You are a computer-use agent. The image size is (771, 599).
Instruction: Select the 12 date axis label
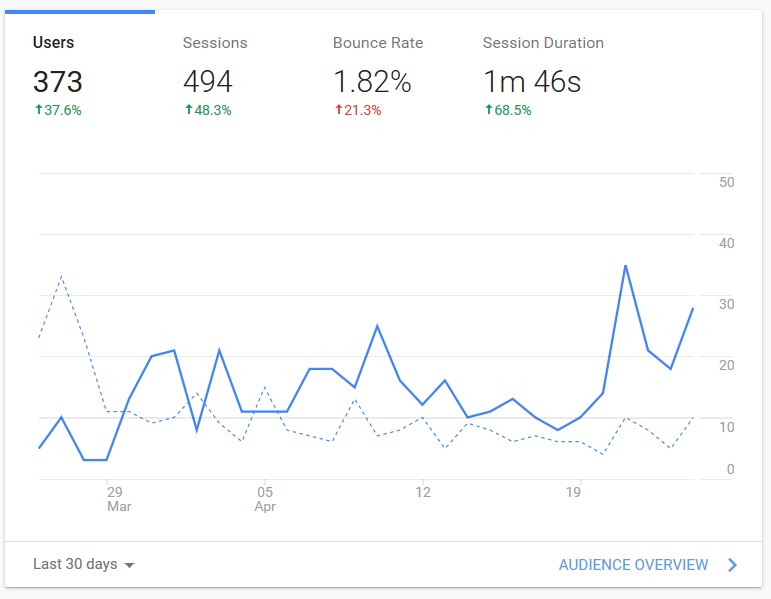click(423, 492)
